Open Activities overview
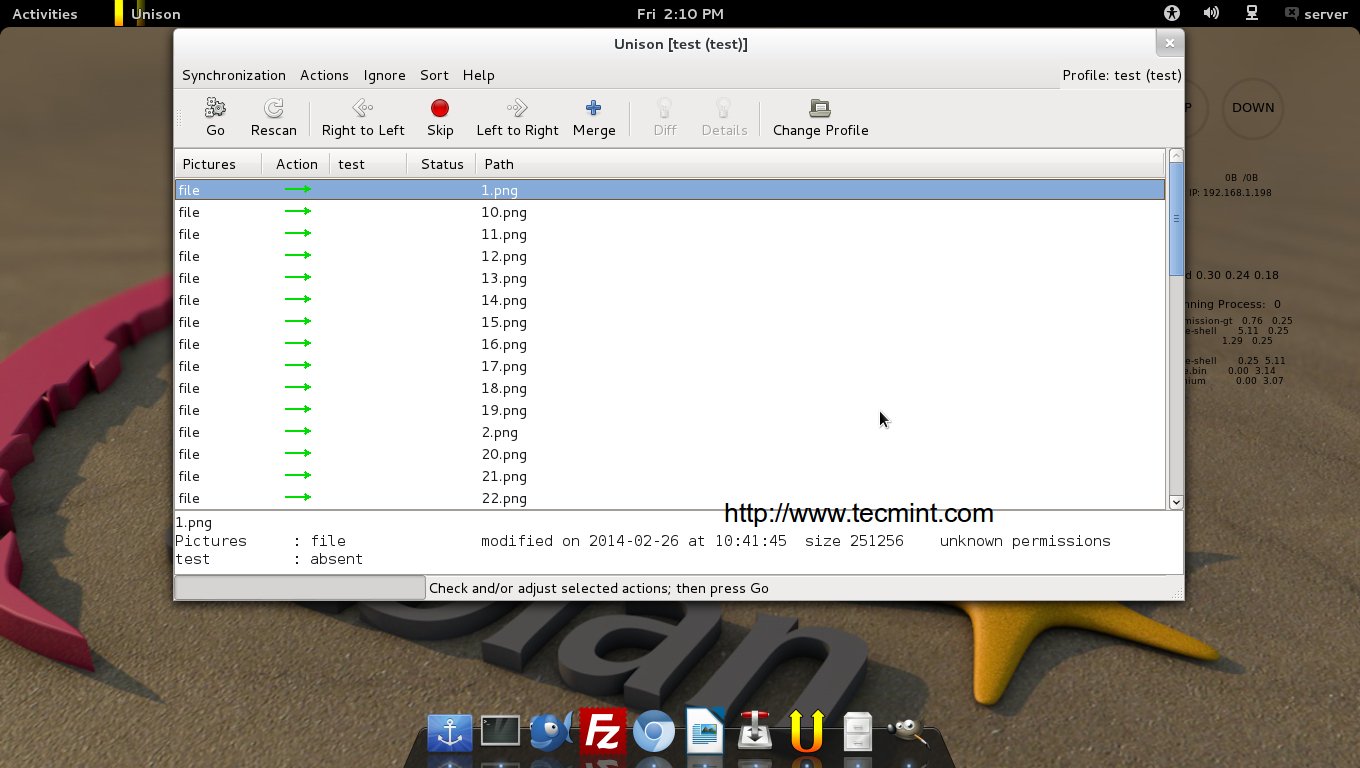 tap(44, 14)
